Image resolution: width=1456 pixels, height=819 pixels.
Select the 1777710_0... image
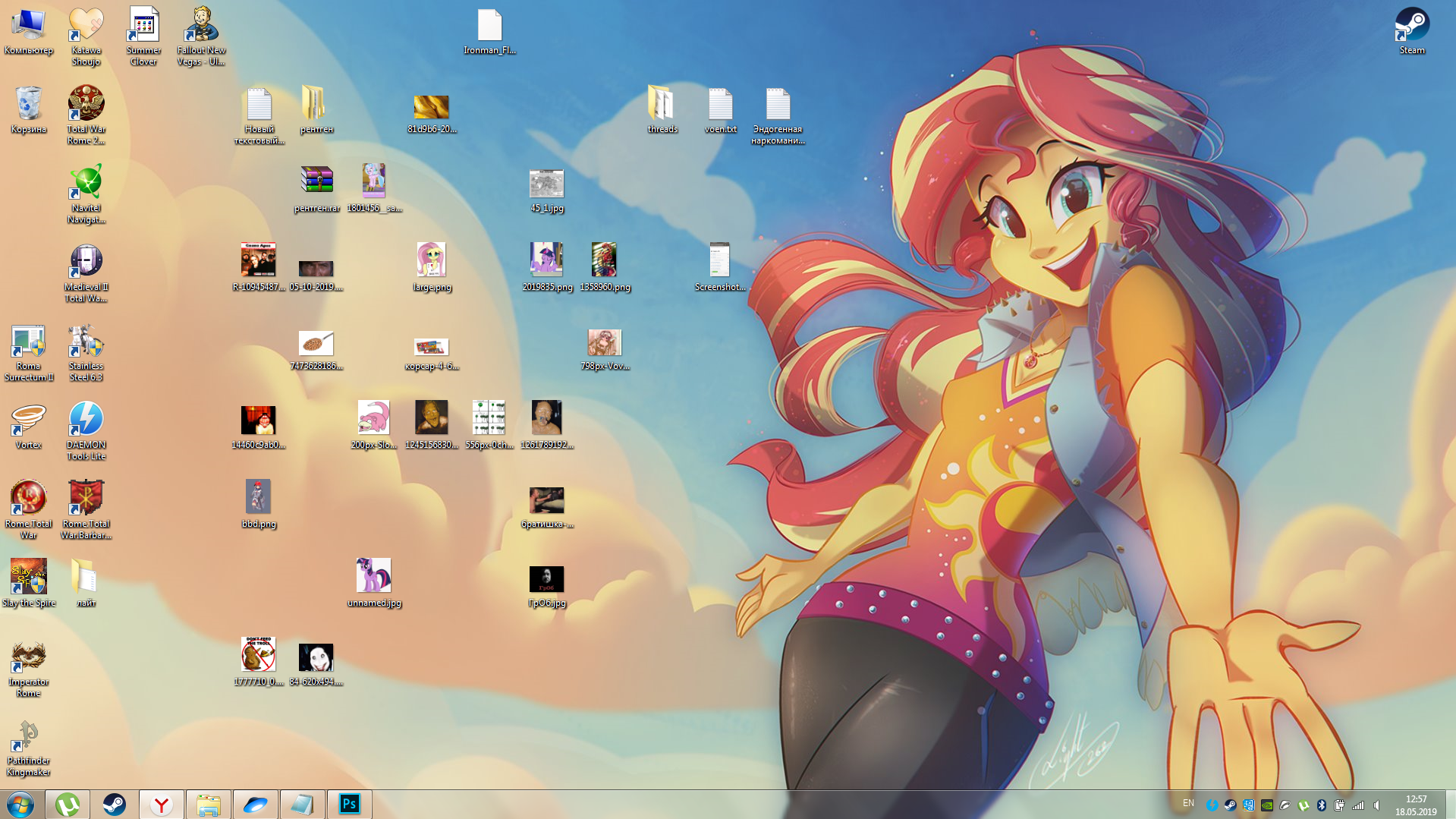[x=259, y=663]
